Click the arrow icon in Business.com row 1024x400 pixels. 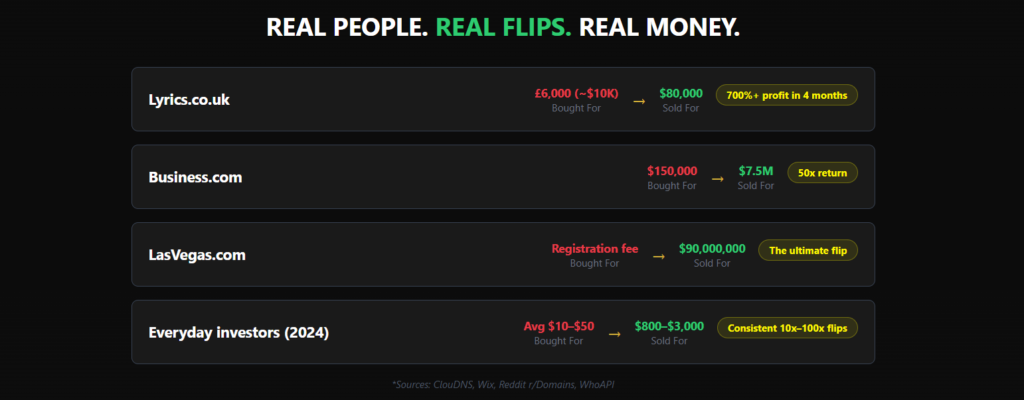[x=717, y=179]
